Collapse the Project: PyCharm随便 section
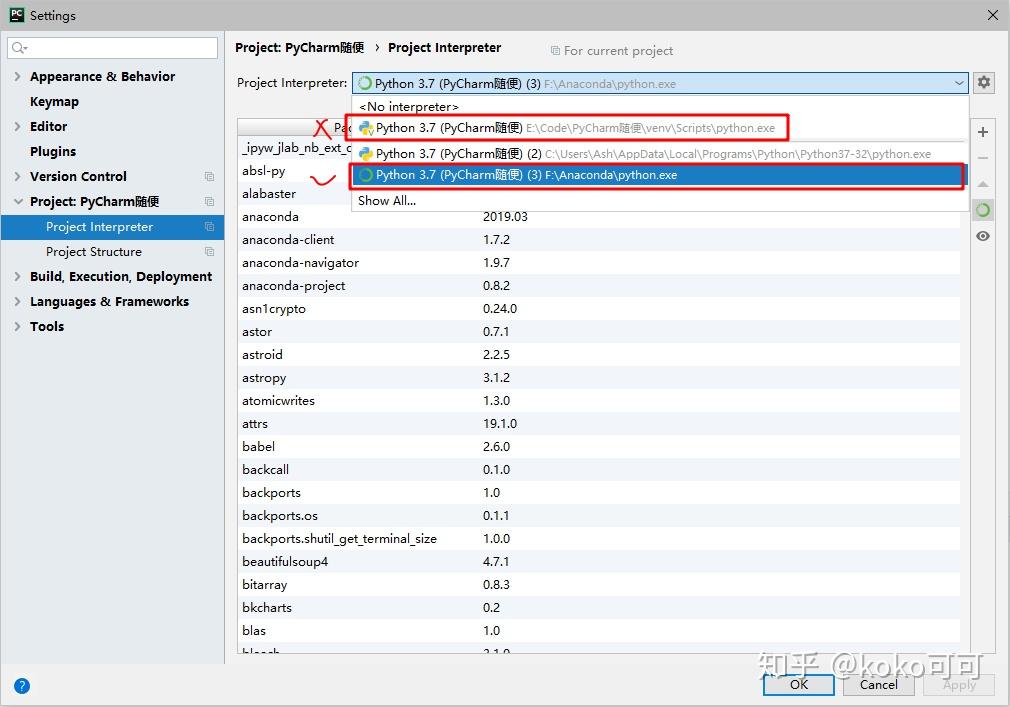 (18, 201)
